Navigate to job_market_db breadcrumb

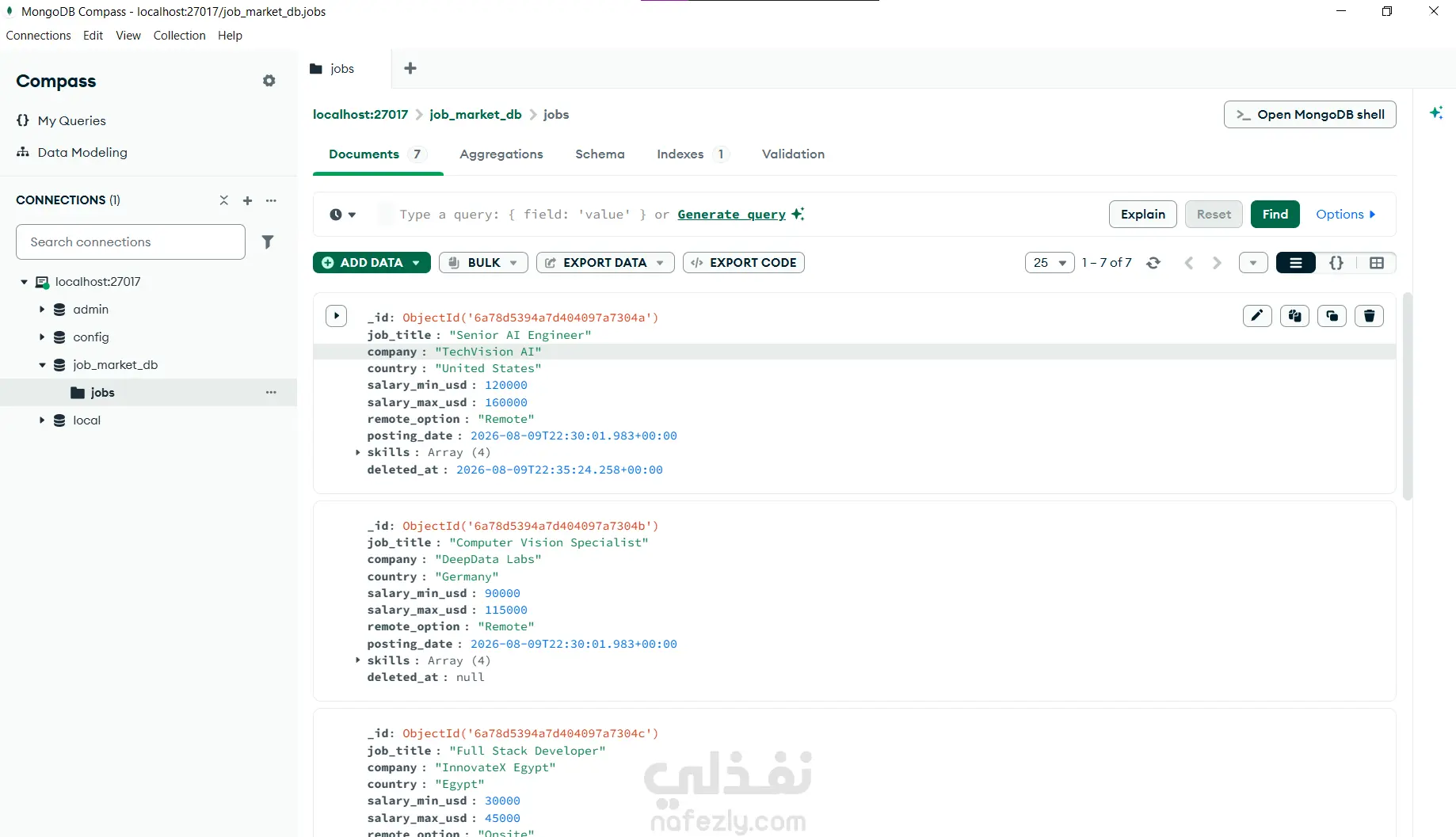(x=475, y=115)
